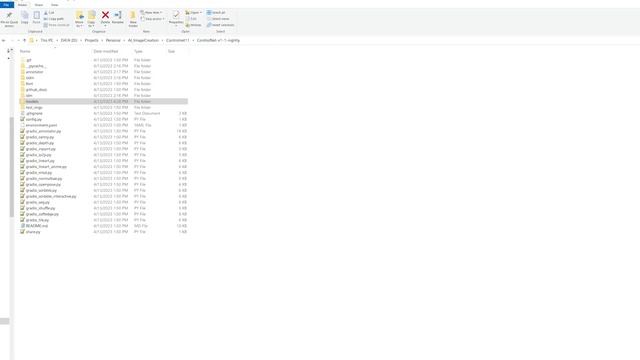640x360 pixels.
Task: Click Copy path in the Clipboard group
Action: click(54, 19)
